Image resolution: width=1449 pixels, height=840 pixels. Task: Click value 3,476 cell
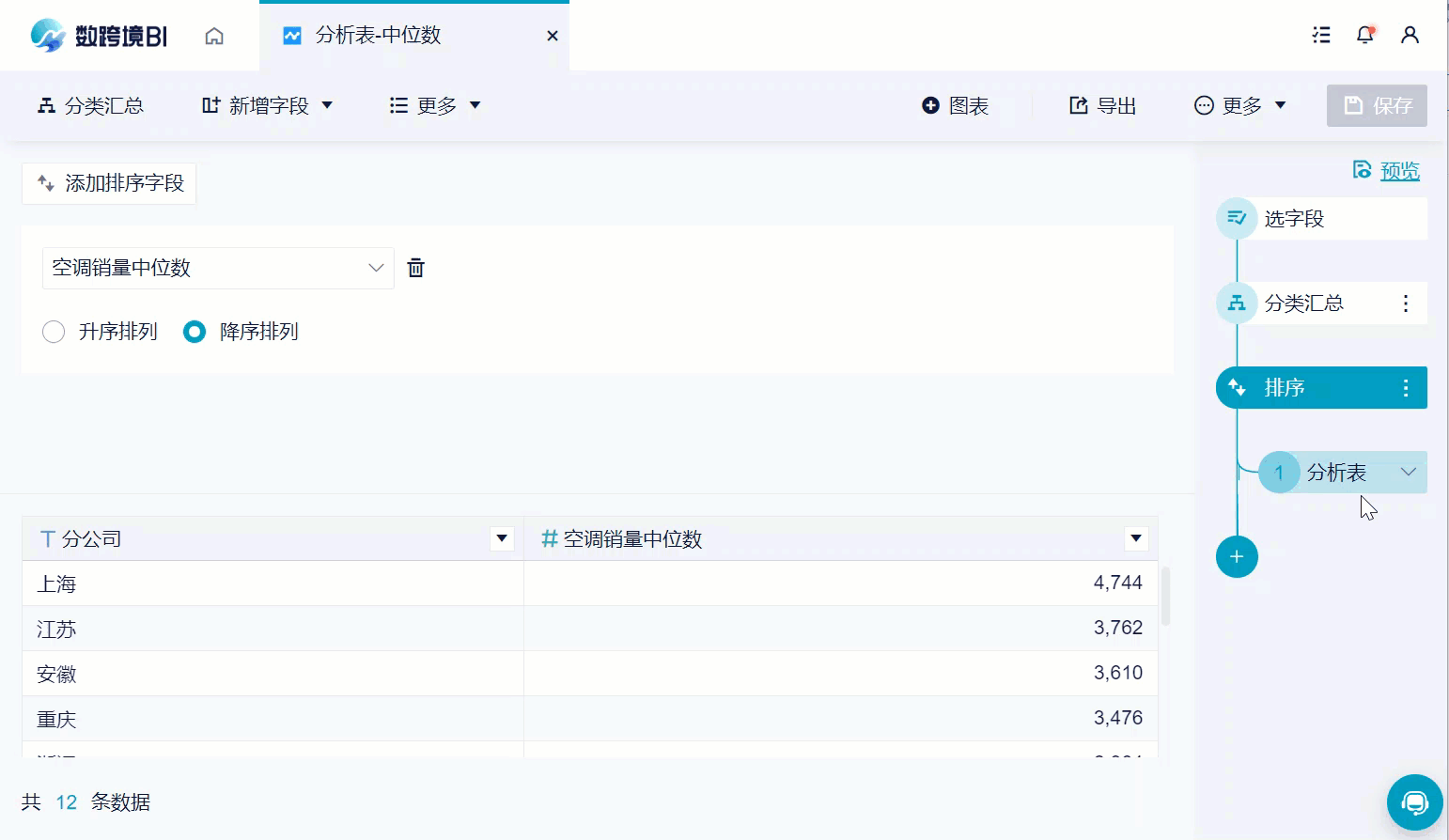pyautogui.click(x=841, y=719)
